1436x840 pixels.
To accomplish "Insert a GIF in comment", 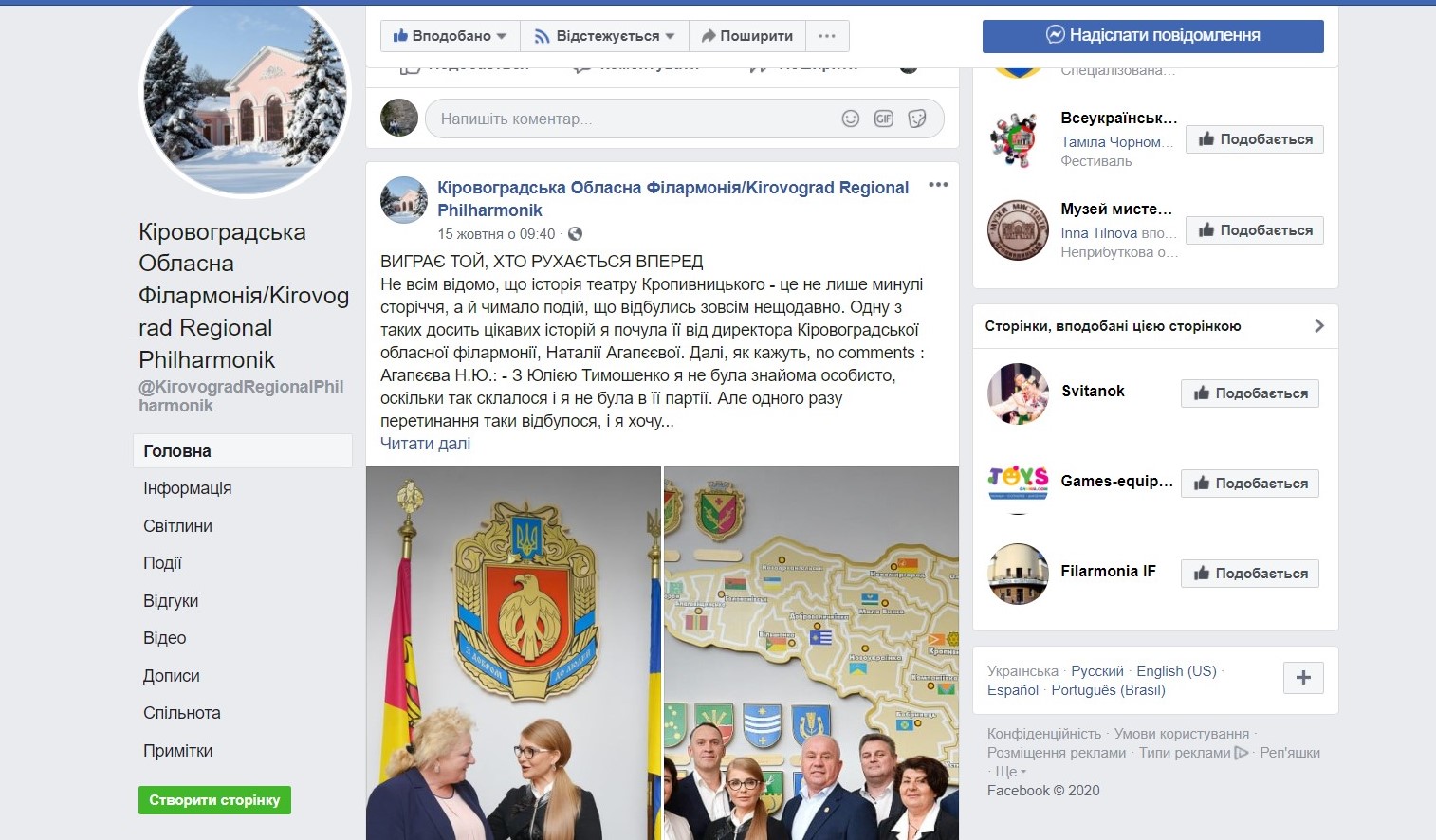I will point(884,119).
